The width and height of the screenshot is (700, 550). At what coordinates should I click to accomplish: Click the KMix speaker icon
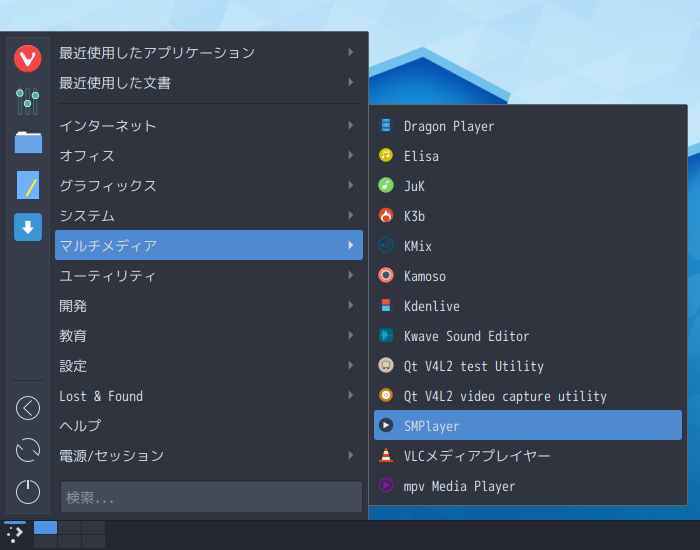click(386, 245)
